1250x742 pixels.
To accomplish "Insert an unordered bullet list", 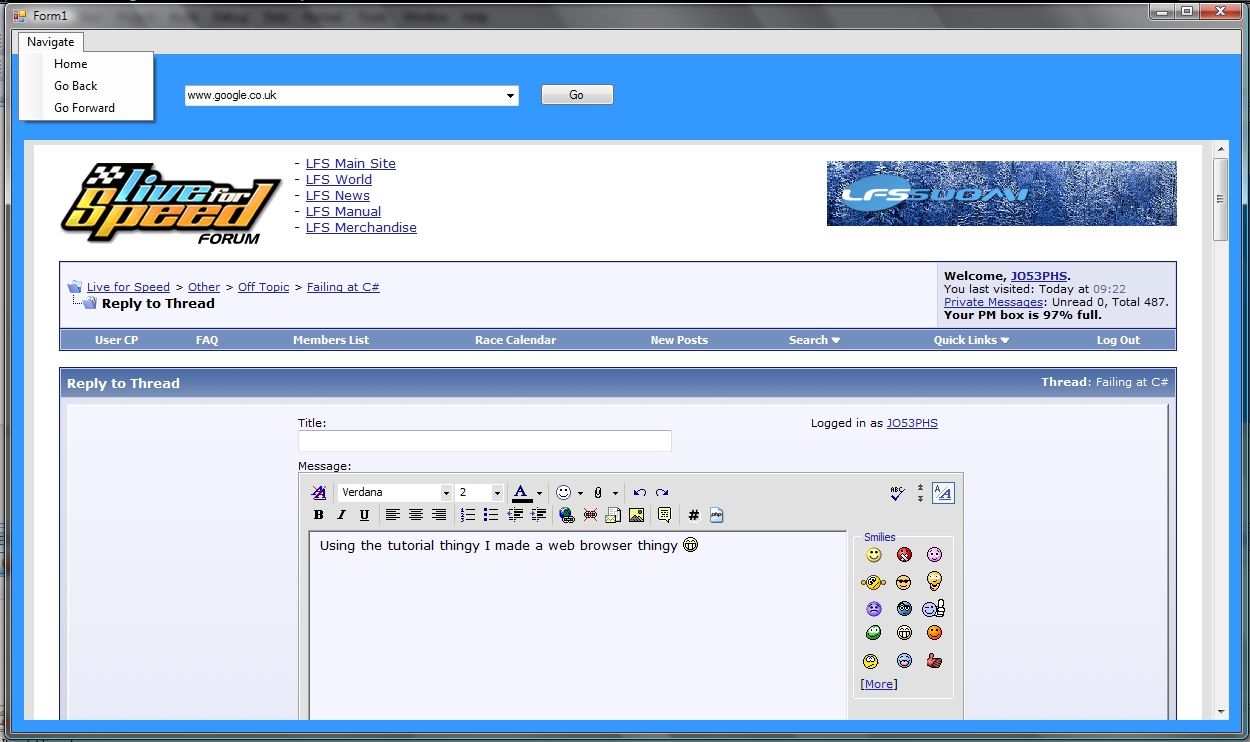I will pyautogui.click(x=491, y=515).
